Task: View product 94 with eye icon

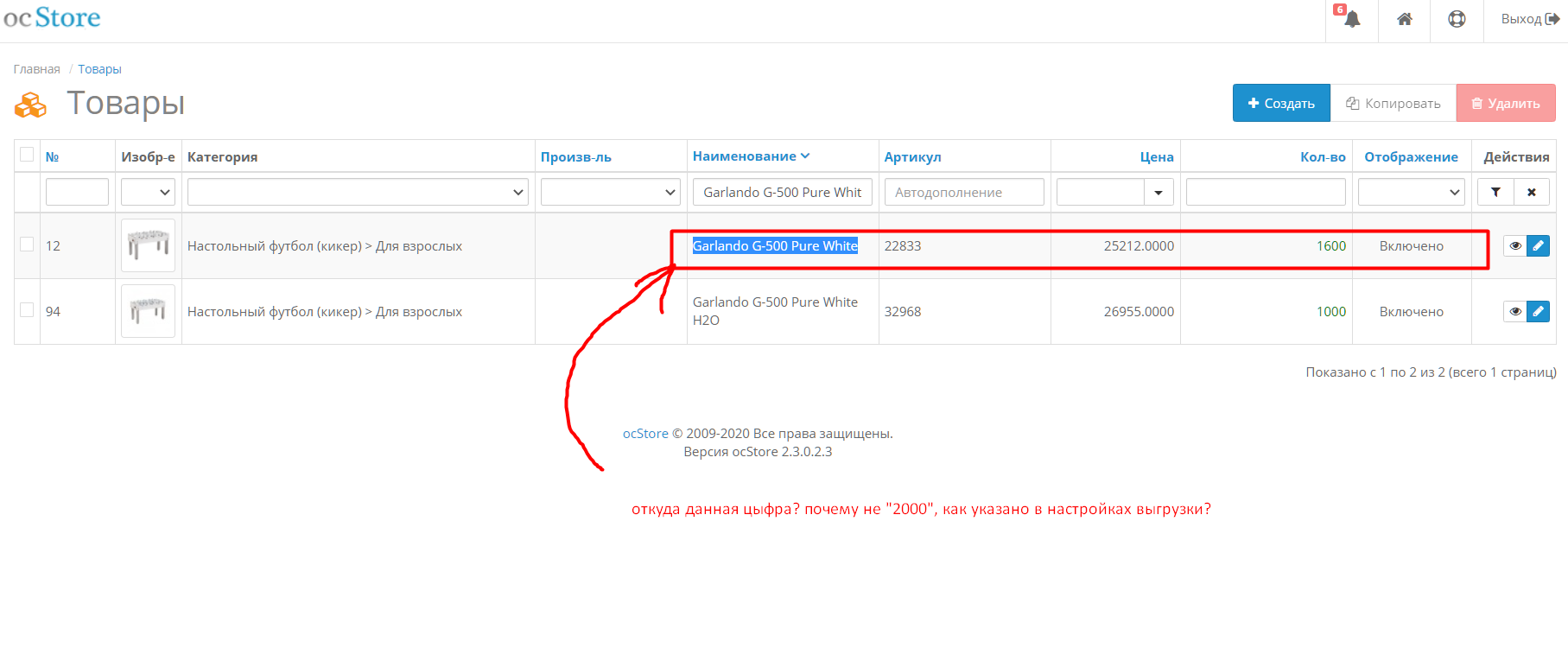Action: tap(1514, 311)
